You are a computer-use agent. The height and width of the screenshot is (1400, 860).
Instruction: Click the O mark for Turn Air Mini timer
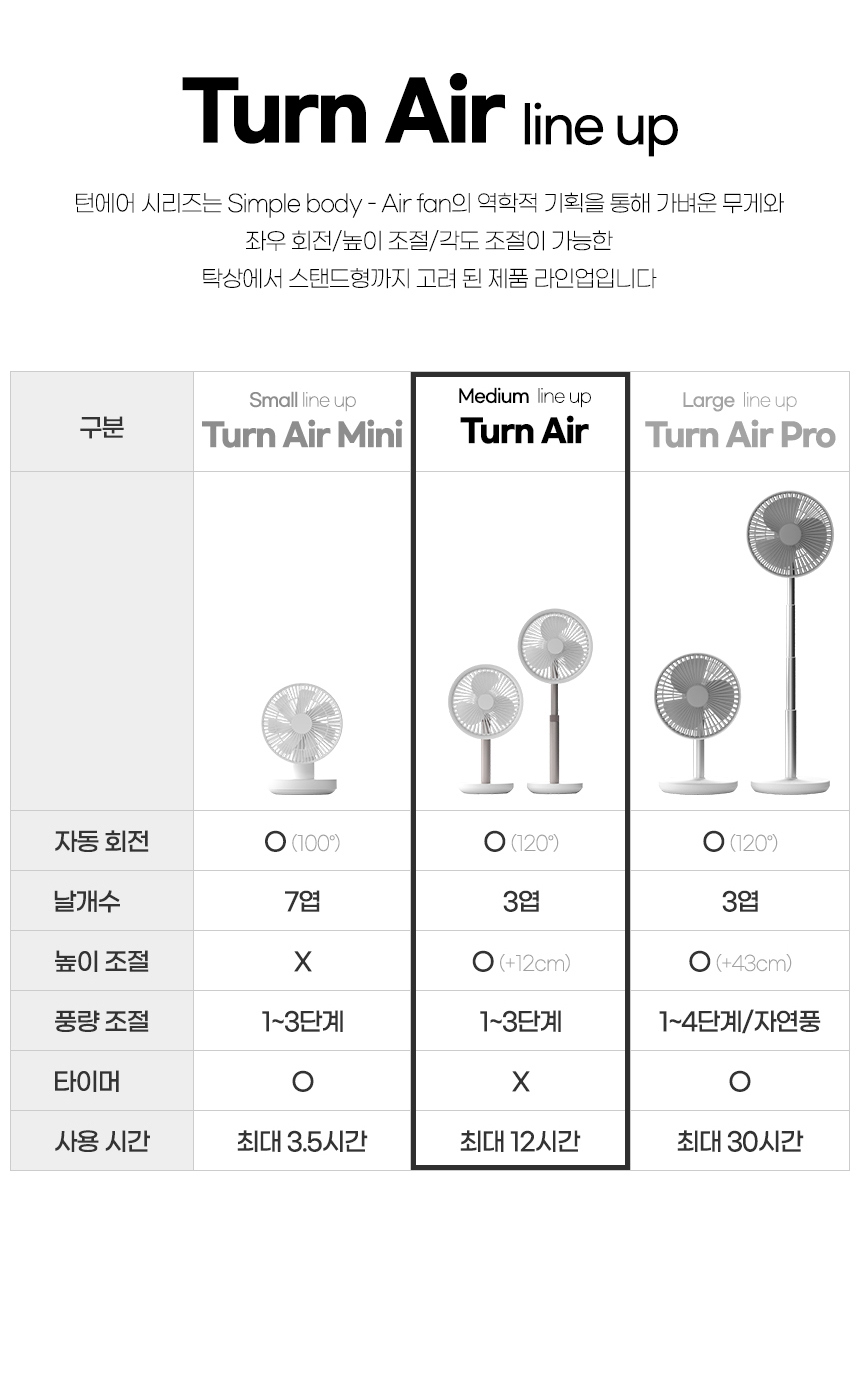tap(302, 1081)
